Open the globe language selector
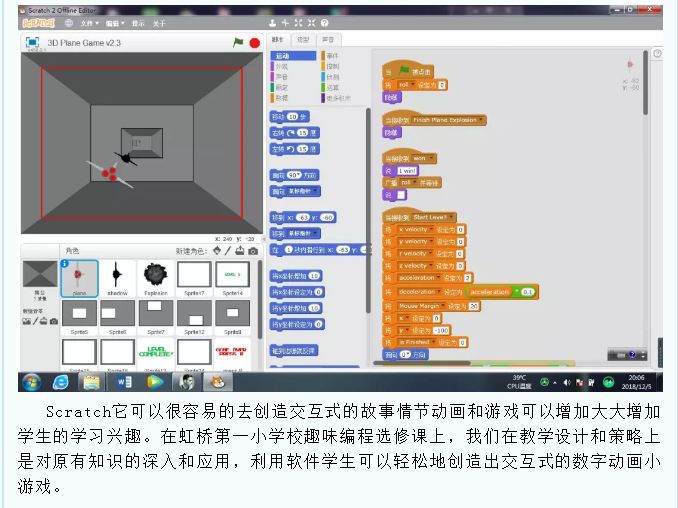Image resolution: width=678 pixels, height=508 pixels. point(69,22)
